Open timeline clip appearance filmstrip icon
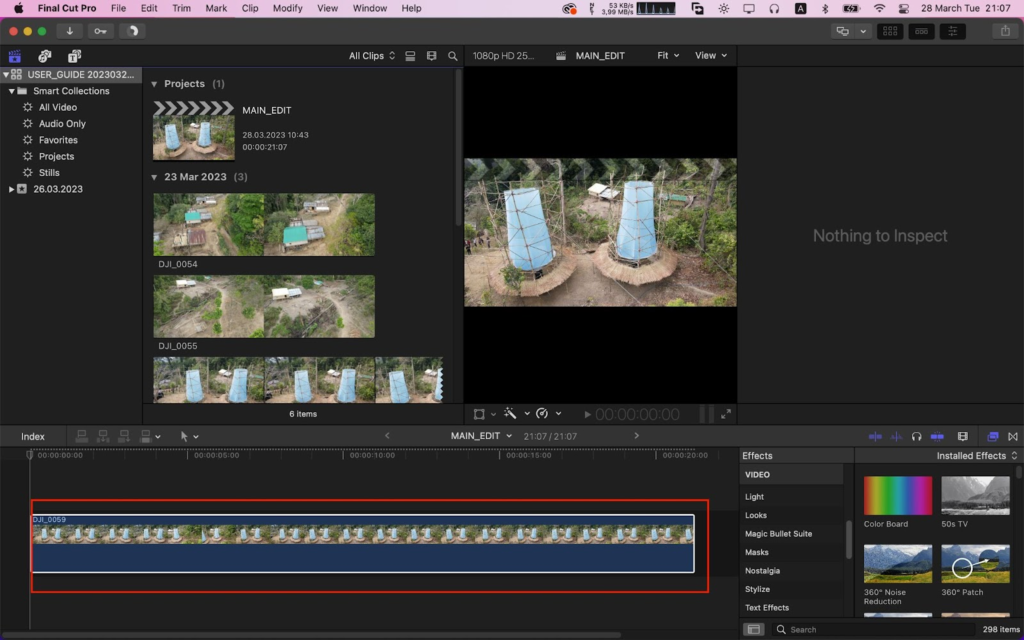This screenshot has height=640, width=1024. (x=962, y=436)
